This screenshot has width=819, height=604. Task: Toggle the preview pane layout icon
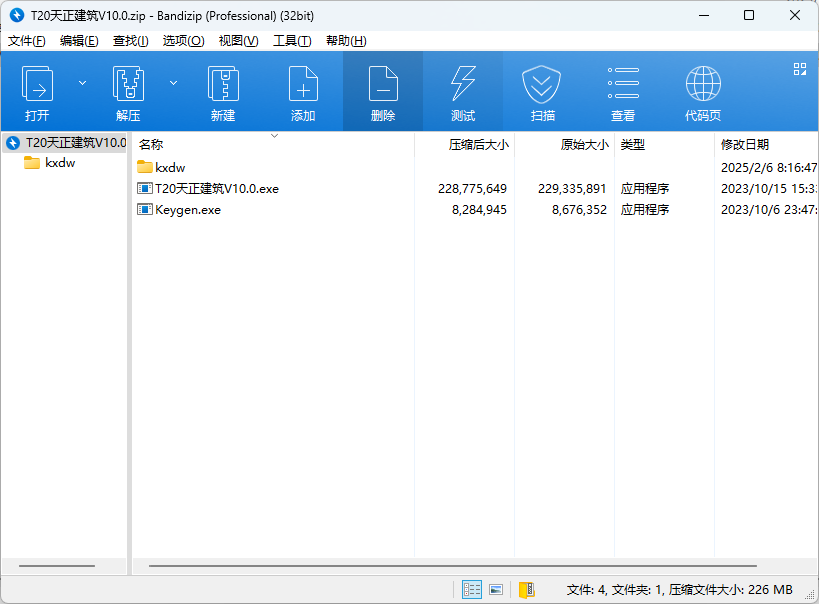tap(799, 69)
